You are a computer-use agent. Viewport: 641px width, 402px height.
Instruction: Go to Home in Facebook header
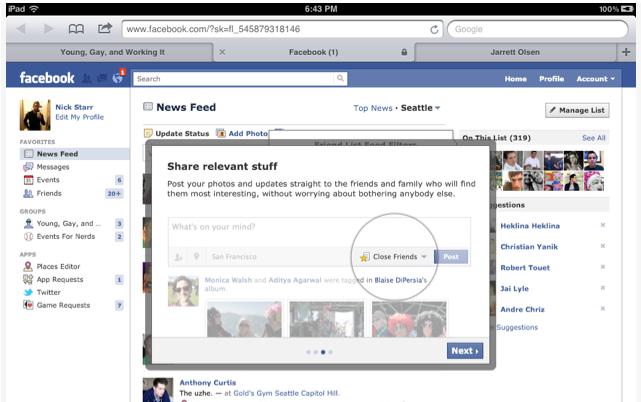pyautogui.click(x=515, y=79)
